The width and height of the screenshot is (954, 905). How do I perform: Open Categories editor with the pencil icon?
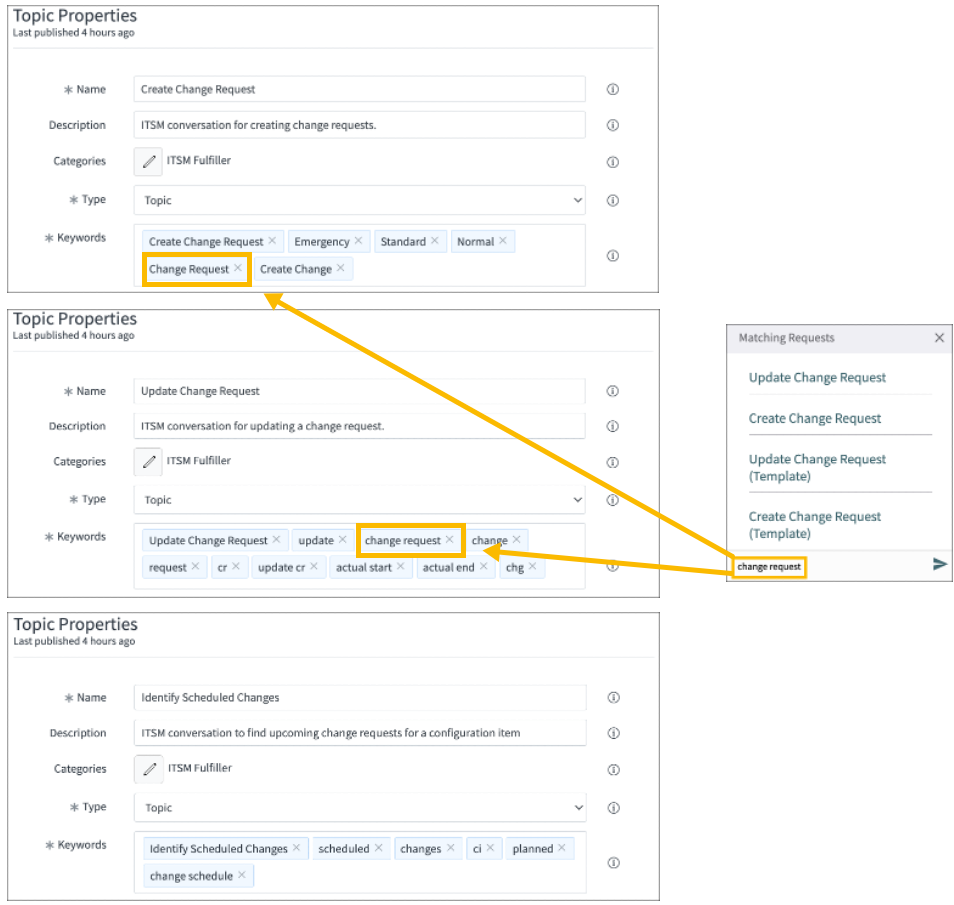[x=147, y=161]
